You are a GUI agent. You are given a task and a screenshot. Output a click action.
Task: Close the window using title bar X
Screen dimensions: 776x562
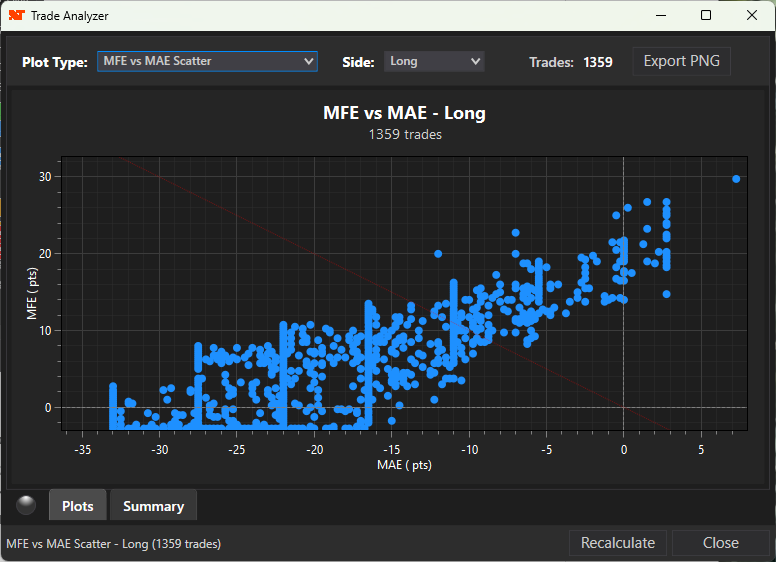click(x=752, y=16)
